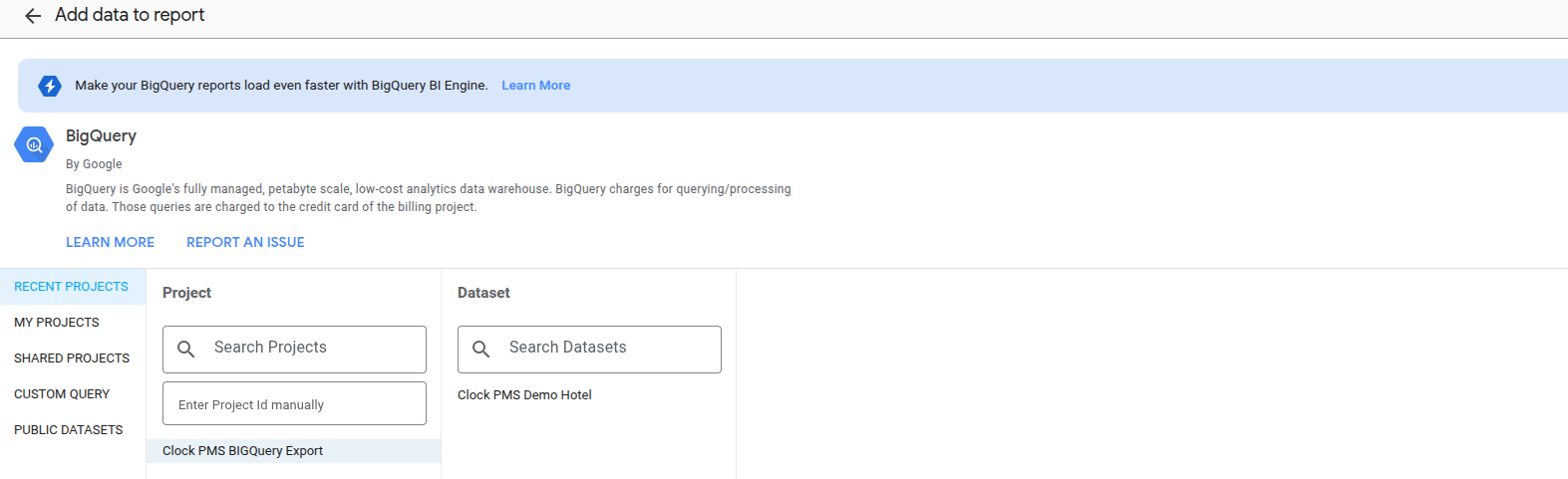
Task: Click the BigQuery connector logo icon
Action: (x=34, y=145)
